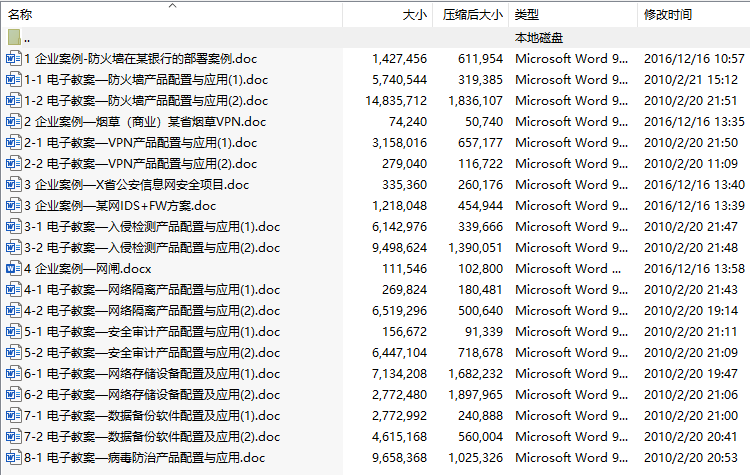Click the size value 6,519,296
750x475 pixels.
pyautogui.click(x=399, y=311)
